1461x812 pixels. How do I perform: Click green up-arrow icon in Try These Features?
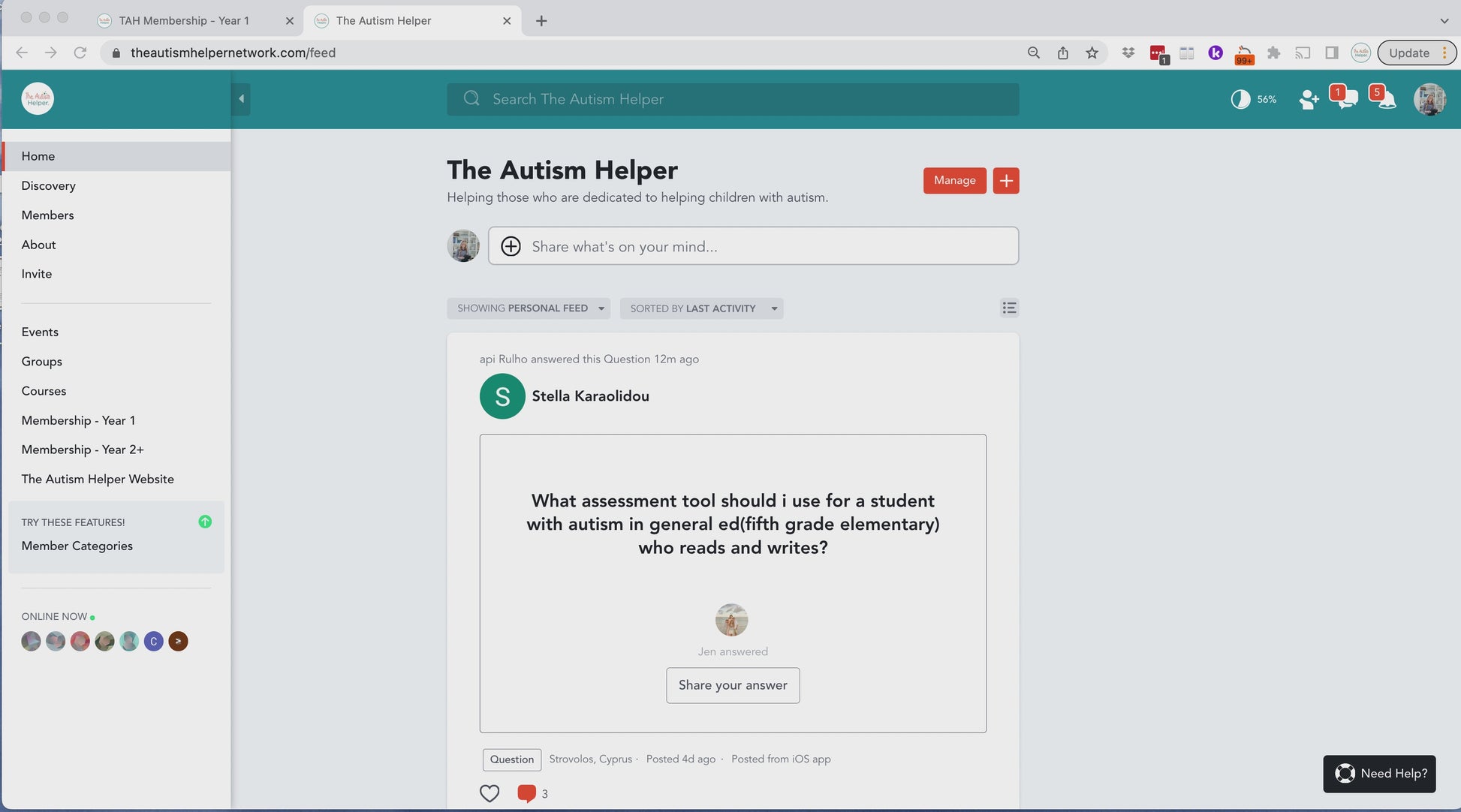tap(205, 522)
